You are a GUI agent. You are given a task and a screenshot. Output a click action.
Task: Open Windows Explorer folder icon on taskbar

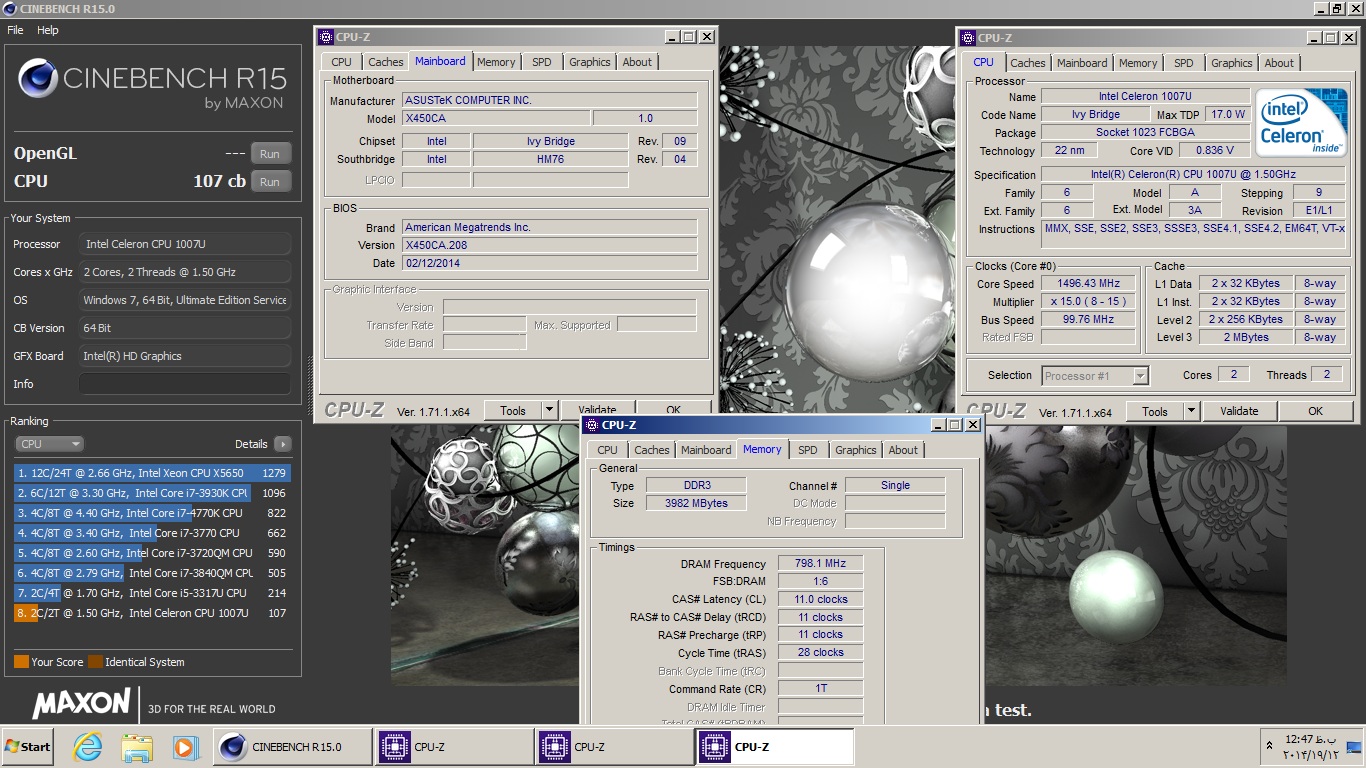(136, 746)
